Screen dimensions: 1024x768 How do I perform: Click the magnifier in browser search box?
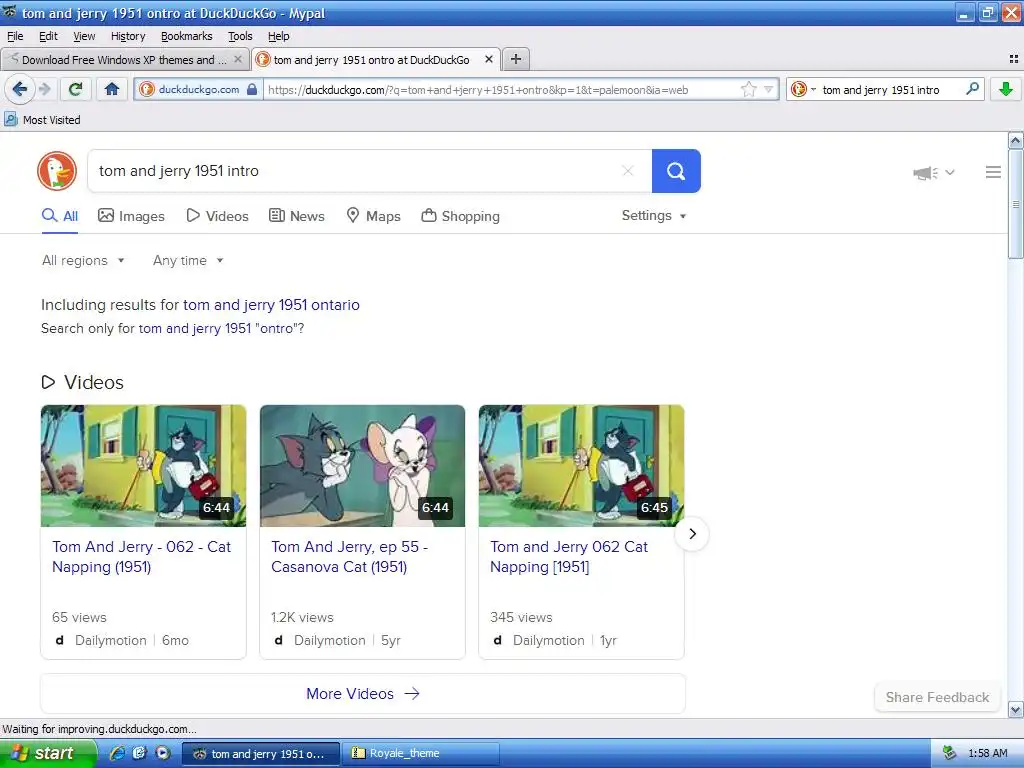tap(972, 89)
